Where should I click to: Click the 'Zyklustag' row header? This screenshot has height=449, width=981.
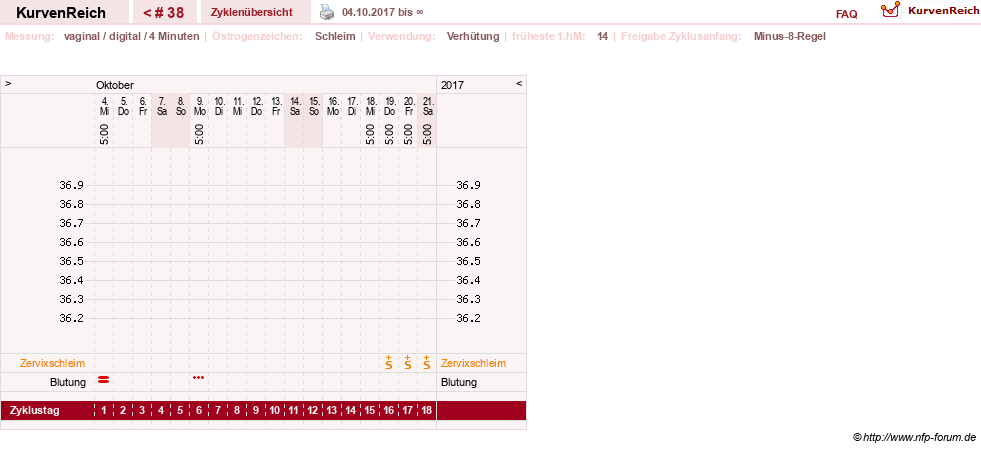coord(34,411)
